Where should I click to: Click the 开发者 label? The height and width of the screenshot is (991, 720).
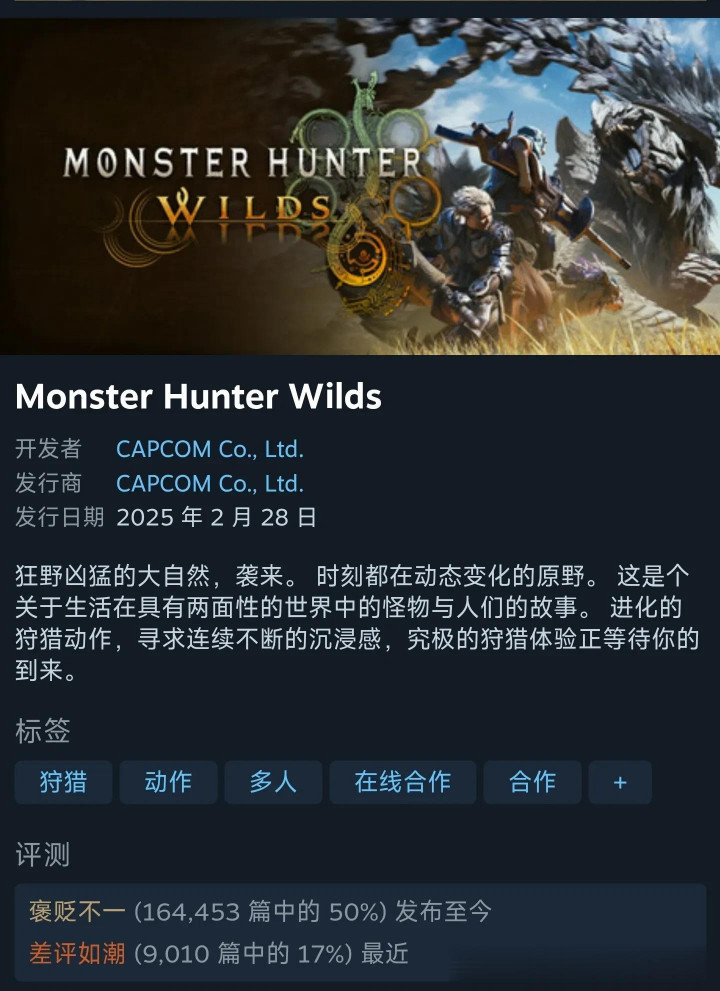[x=48, y=449]
